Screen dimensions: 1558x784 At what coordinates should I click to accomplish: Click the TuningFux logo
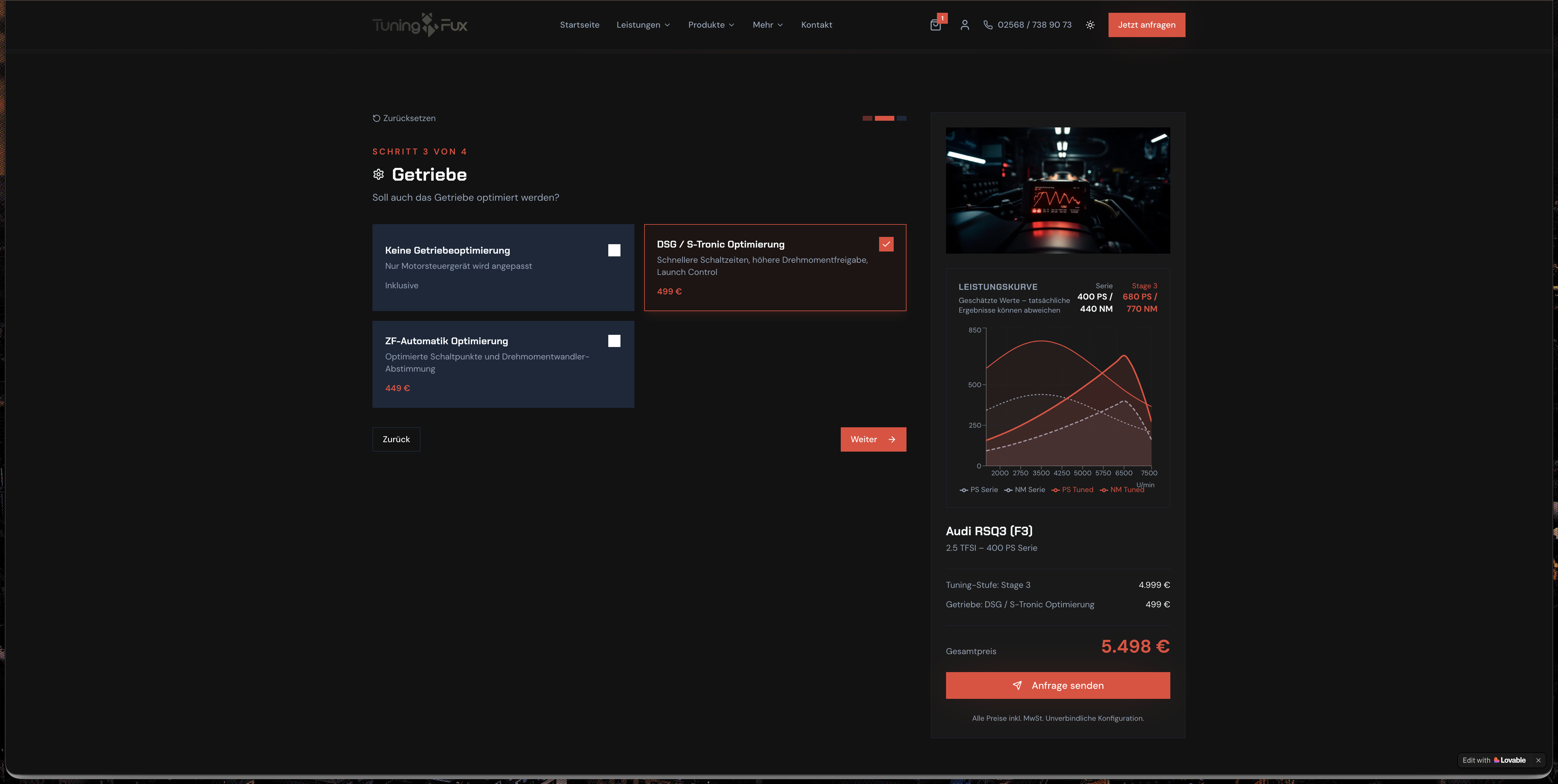420,25
